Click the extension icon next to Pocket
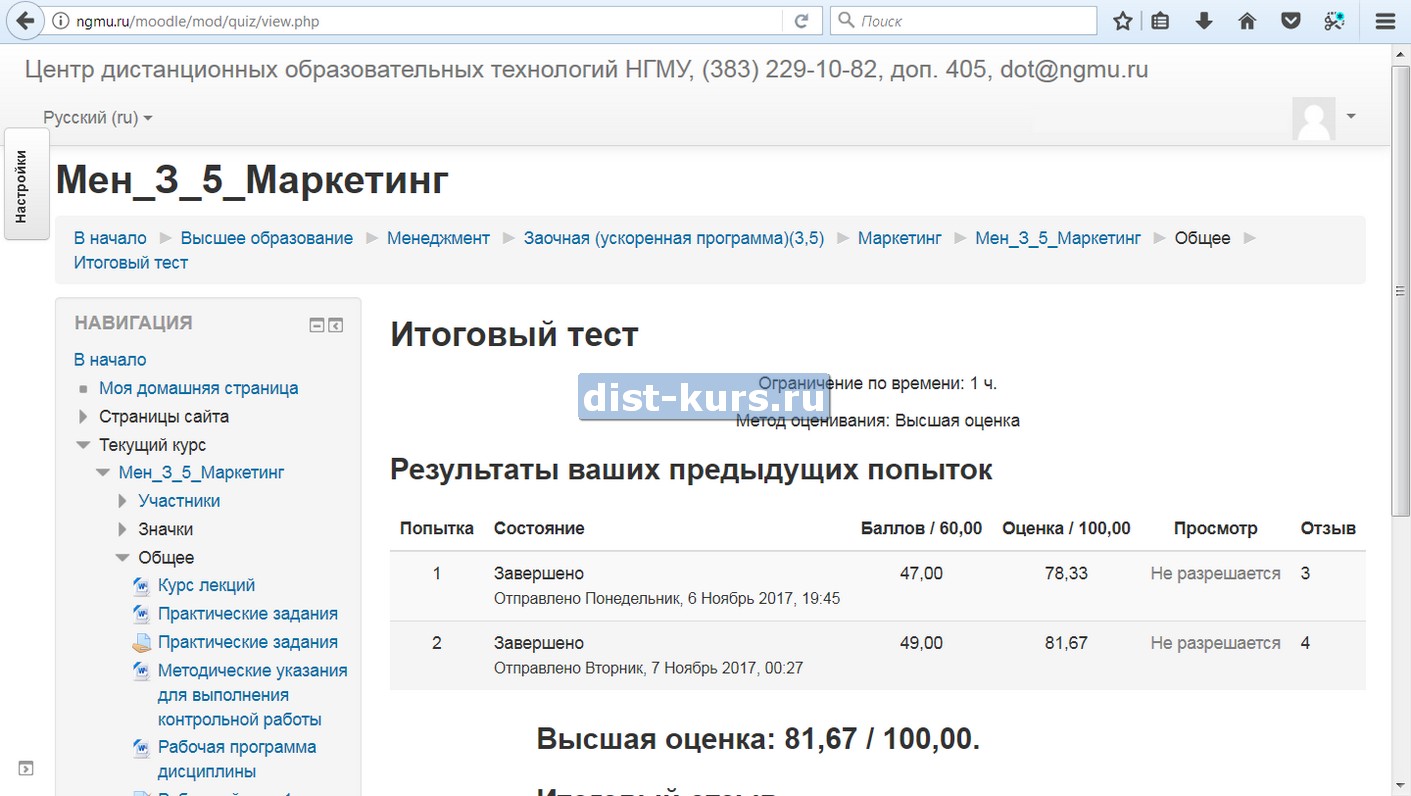The image size is (1411, 796). 1334,21
